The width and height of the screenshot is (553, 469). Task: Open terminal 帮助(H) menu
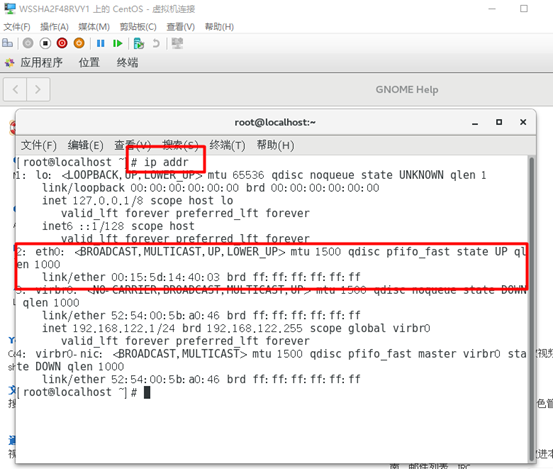[x=275, y=145]
